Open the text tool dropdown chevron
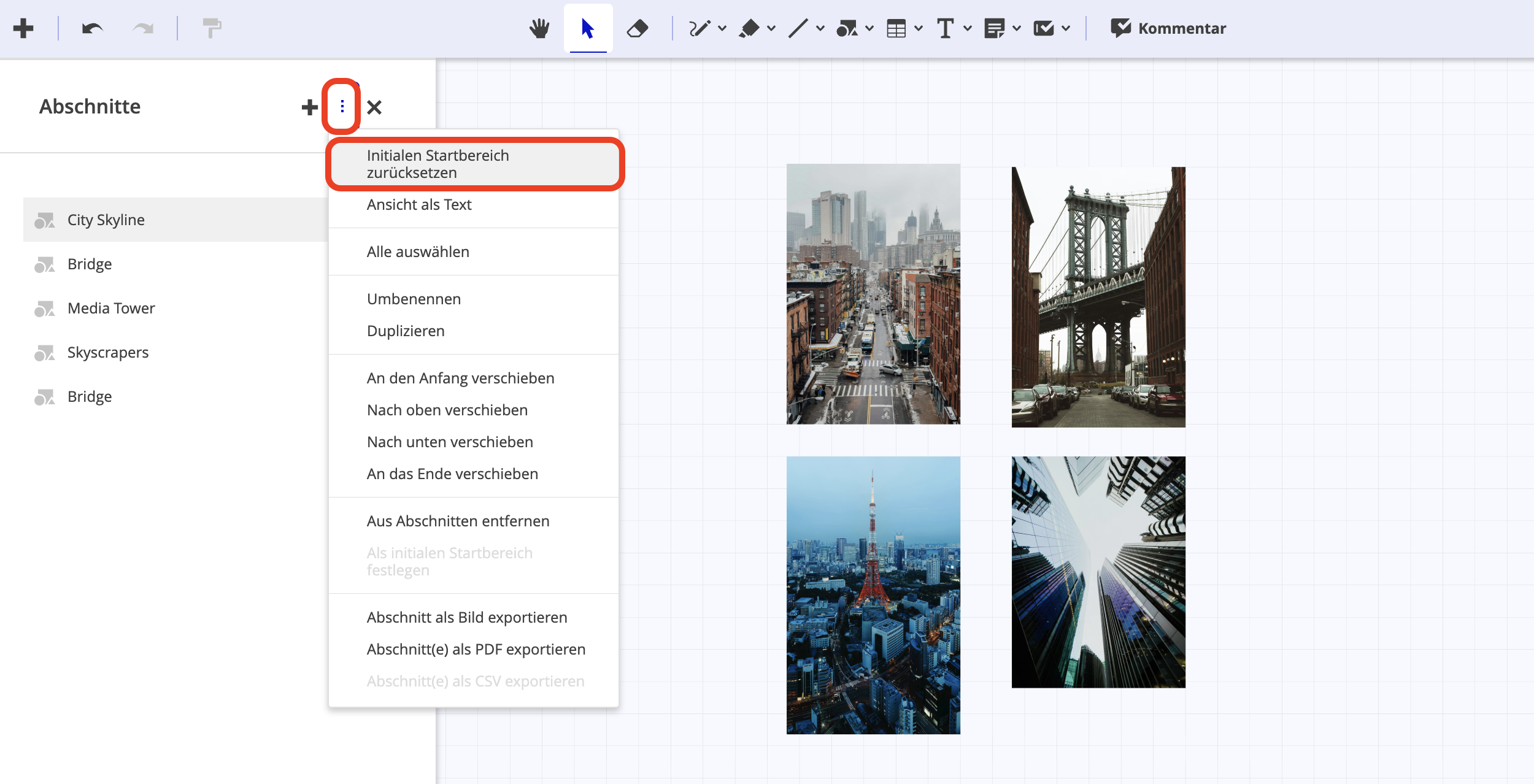This screenshot has width=1534, height=784. [x=968, y=28]
